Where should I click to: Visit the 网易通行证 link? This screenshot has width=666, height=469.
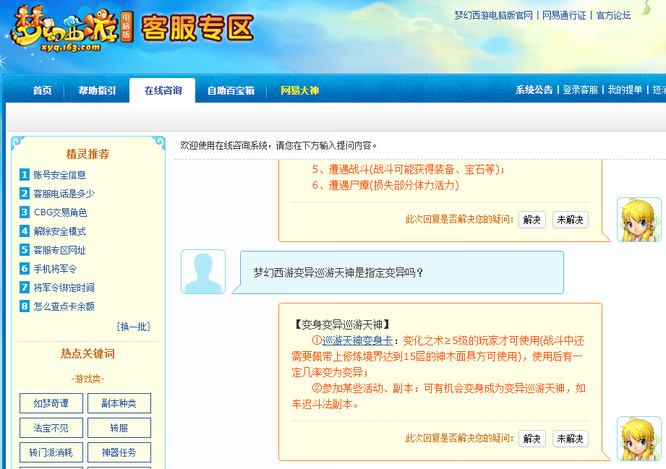tap(564, 16)
